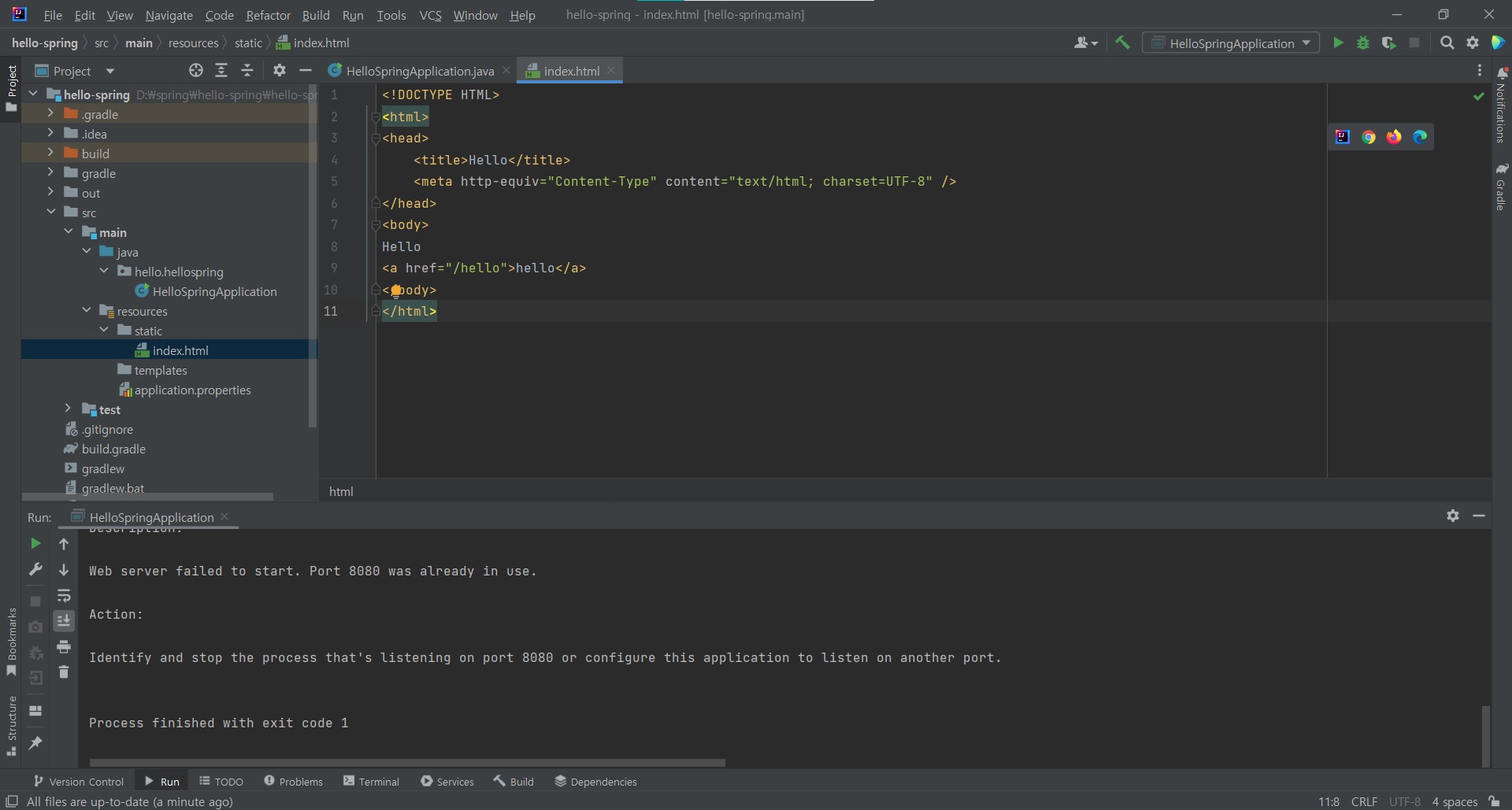This screenshot has width=1512, height=810.
Task: Run HelloSpringApplication with green play button
Action: coord(1338,43)
